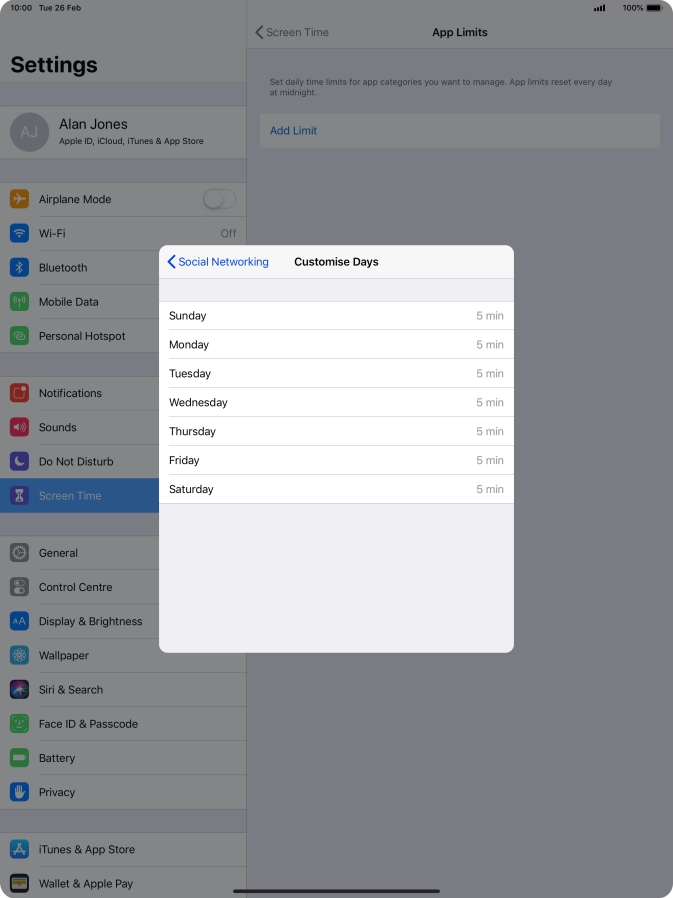673x898 pixels.
Task: Expand Wednesday time limit row
Action: tap(336, 403)
